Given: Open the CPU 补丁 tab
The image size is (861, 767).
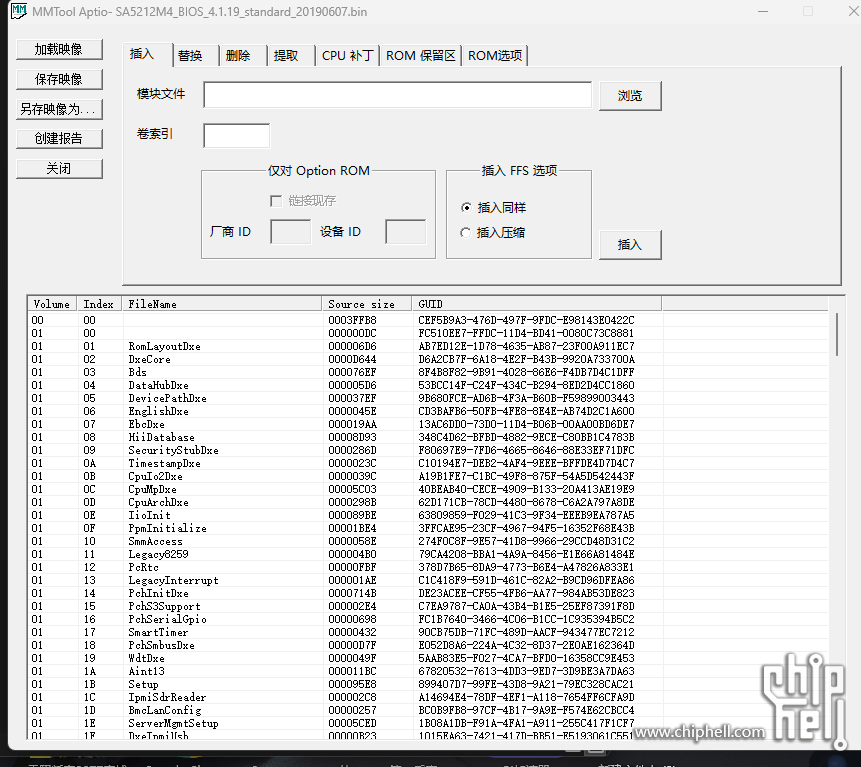Looking at the screenshot, I should point(347,56).
